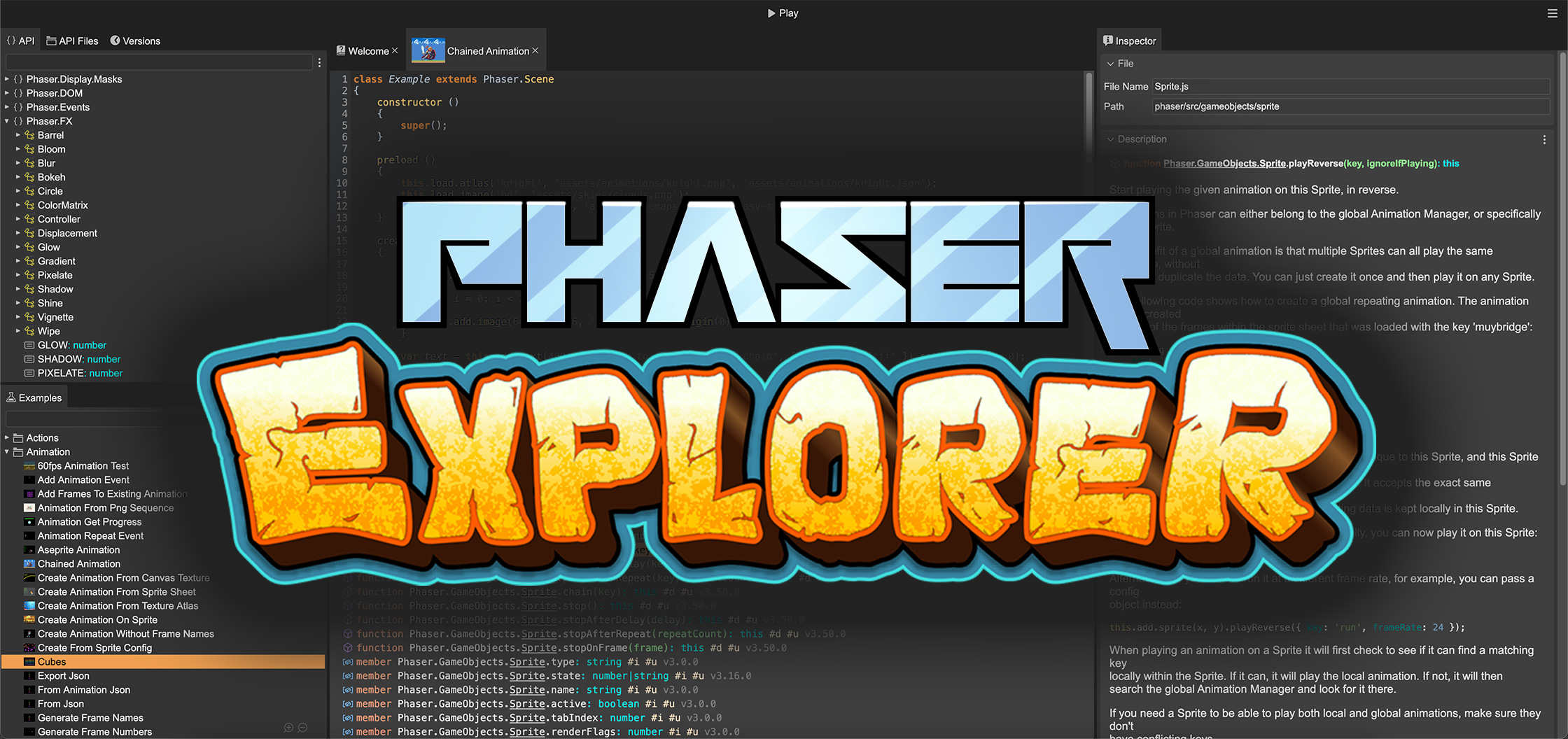Select the PIXELATE: number member
The height and width of the screenshot is (739, 1568).
[x=80, y=373]
